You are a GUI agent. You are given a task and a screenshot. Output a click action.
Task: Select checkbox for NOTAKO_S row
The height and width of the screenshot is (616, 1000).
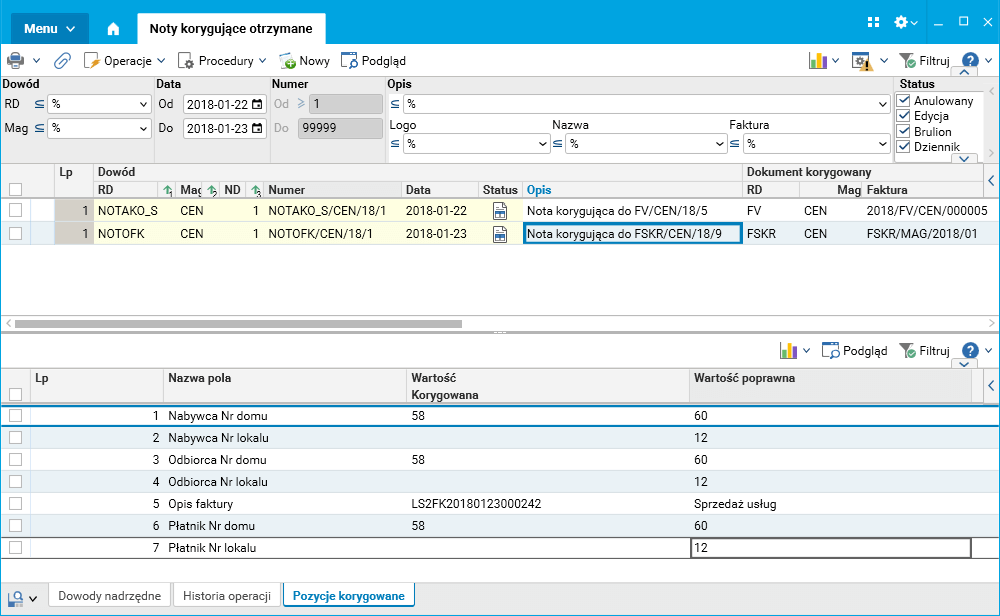(15, 210)
